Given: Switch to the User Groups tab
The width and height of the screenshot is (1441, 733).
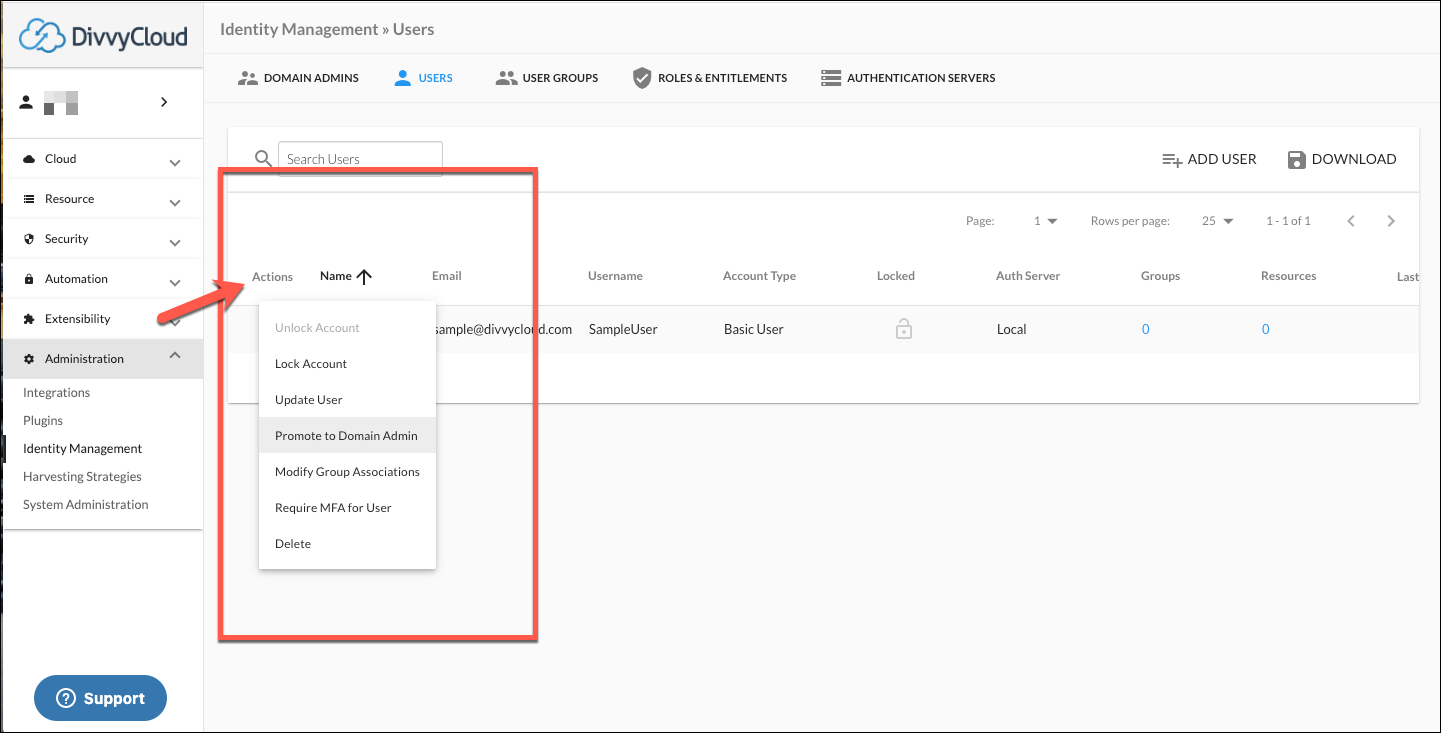Looking at the screenshot, I should click(547, 78).
